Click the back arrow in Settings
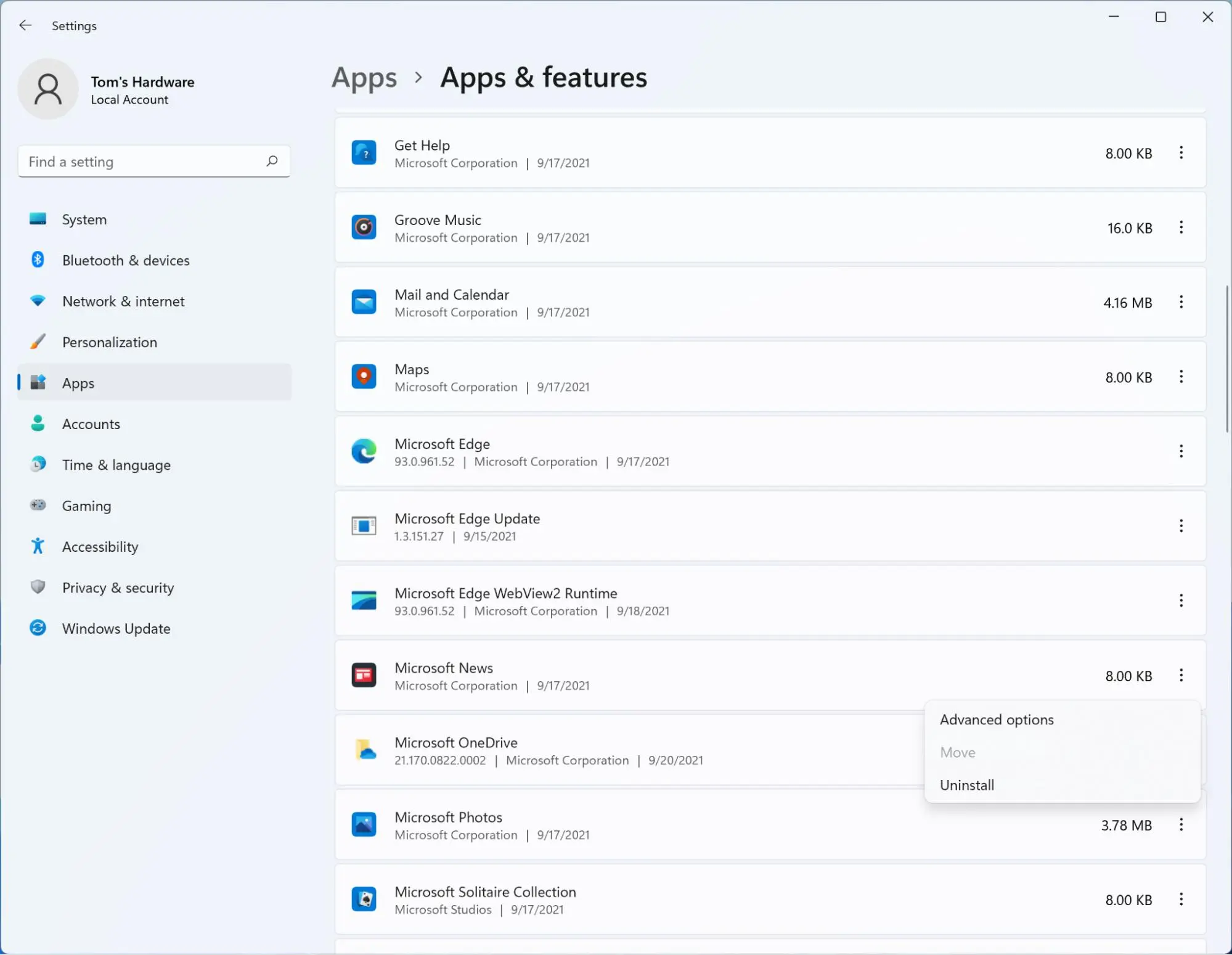The image size is (1232, 955). (x=25, y=25)
